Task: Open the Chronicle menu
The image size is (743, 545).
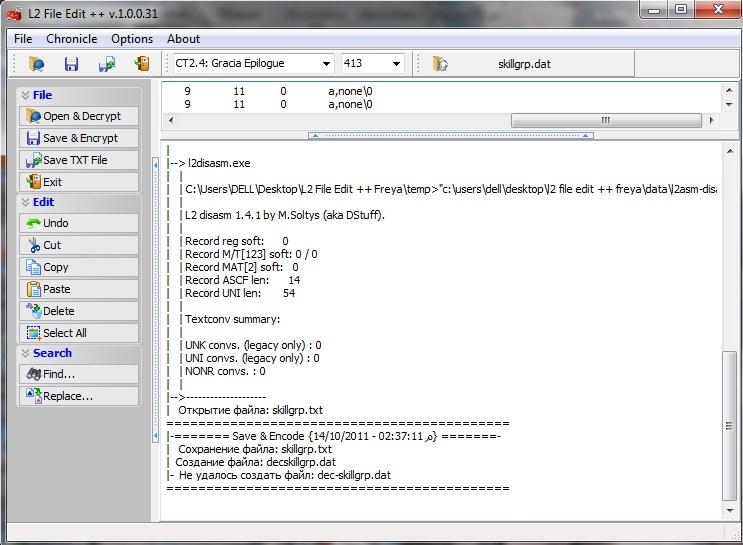Action: [72, 39]
